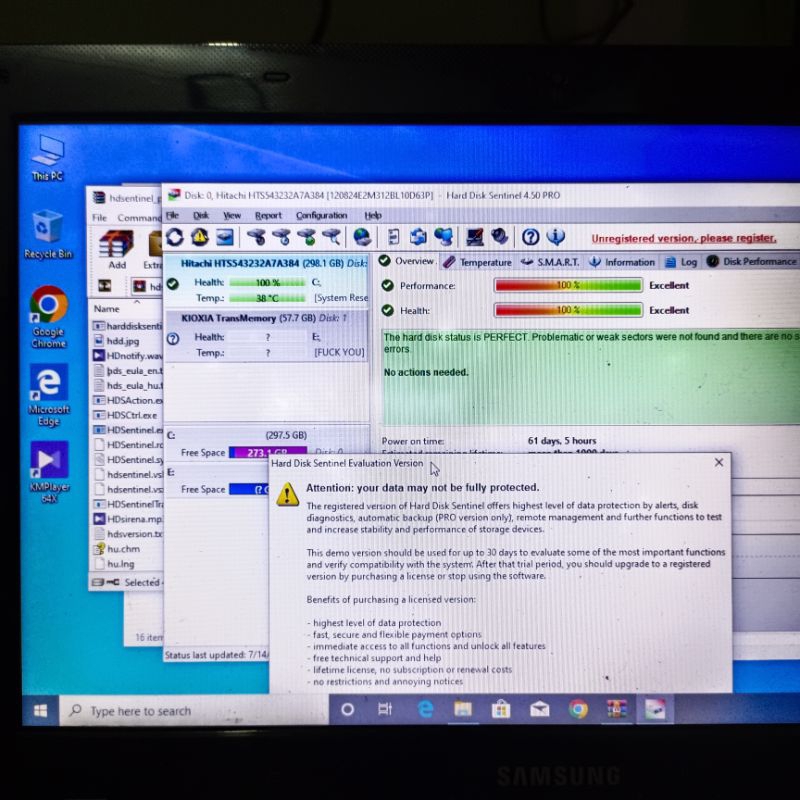Switch to the Temperature tab

point(487,262)
